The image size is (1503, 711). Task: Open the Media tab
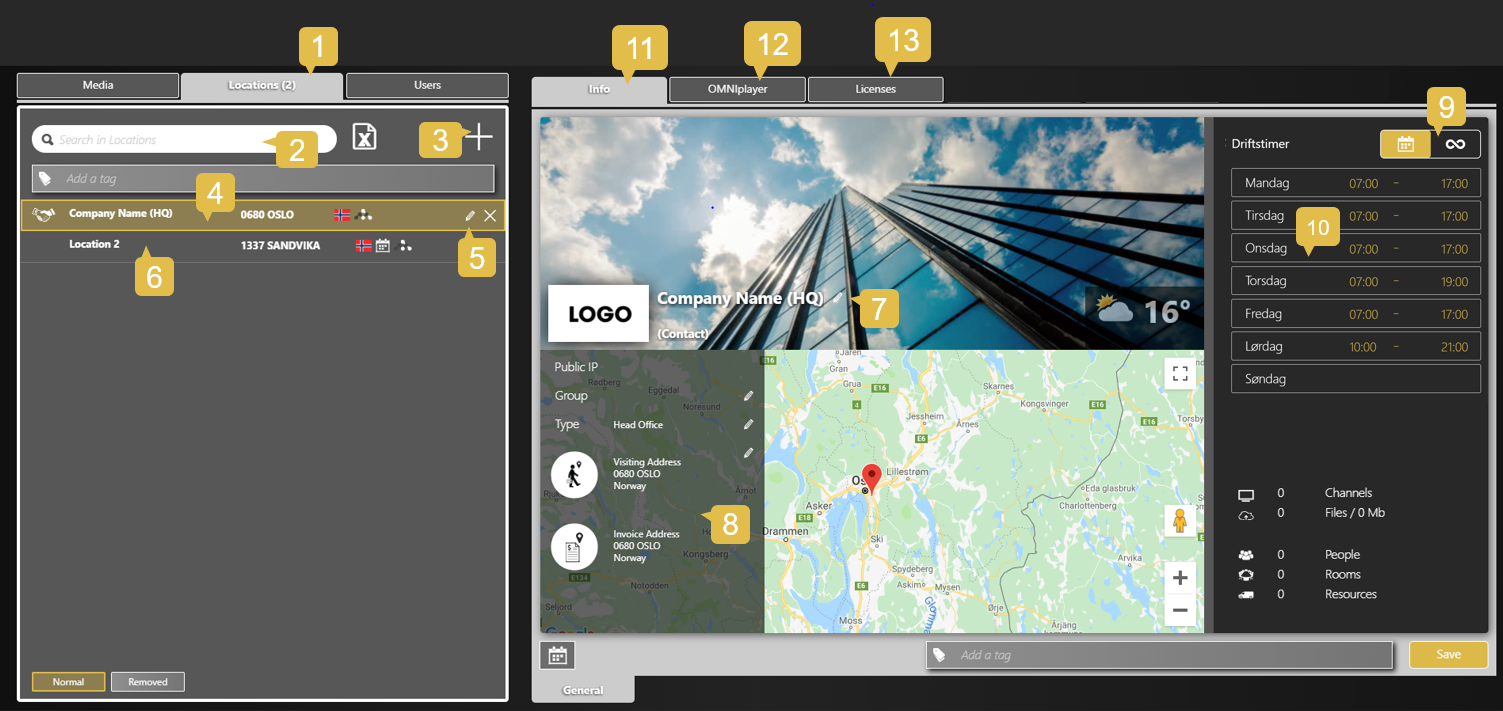point(98,85)
